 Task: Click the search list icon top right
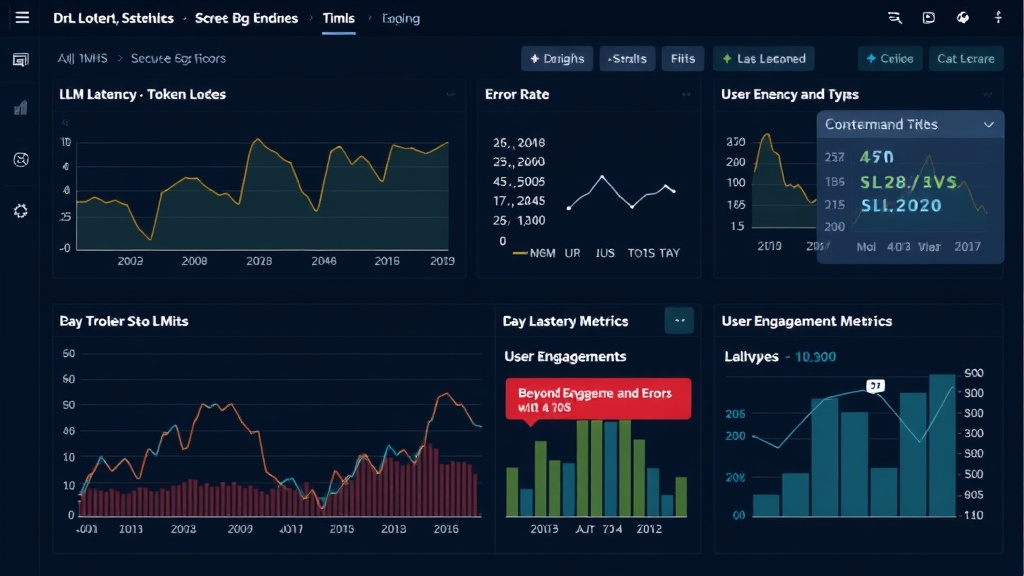point(895,18)
